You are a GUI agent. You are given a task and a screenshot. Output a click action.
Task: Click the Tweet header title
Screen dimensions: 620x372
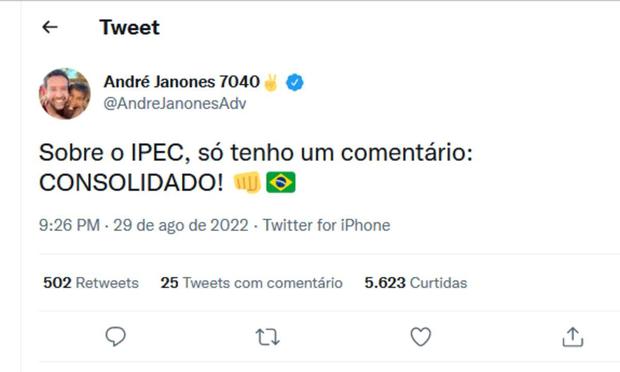point(130,27)
